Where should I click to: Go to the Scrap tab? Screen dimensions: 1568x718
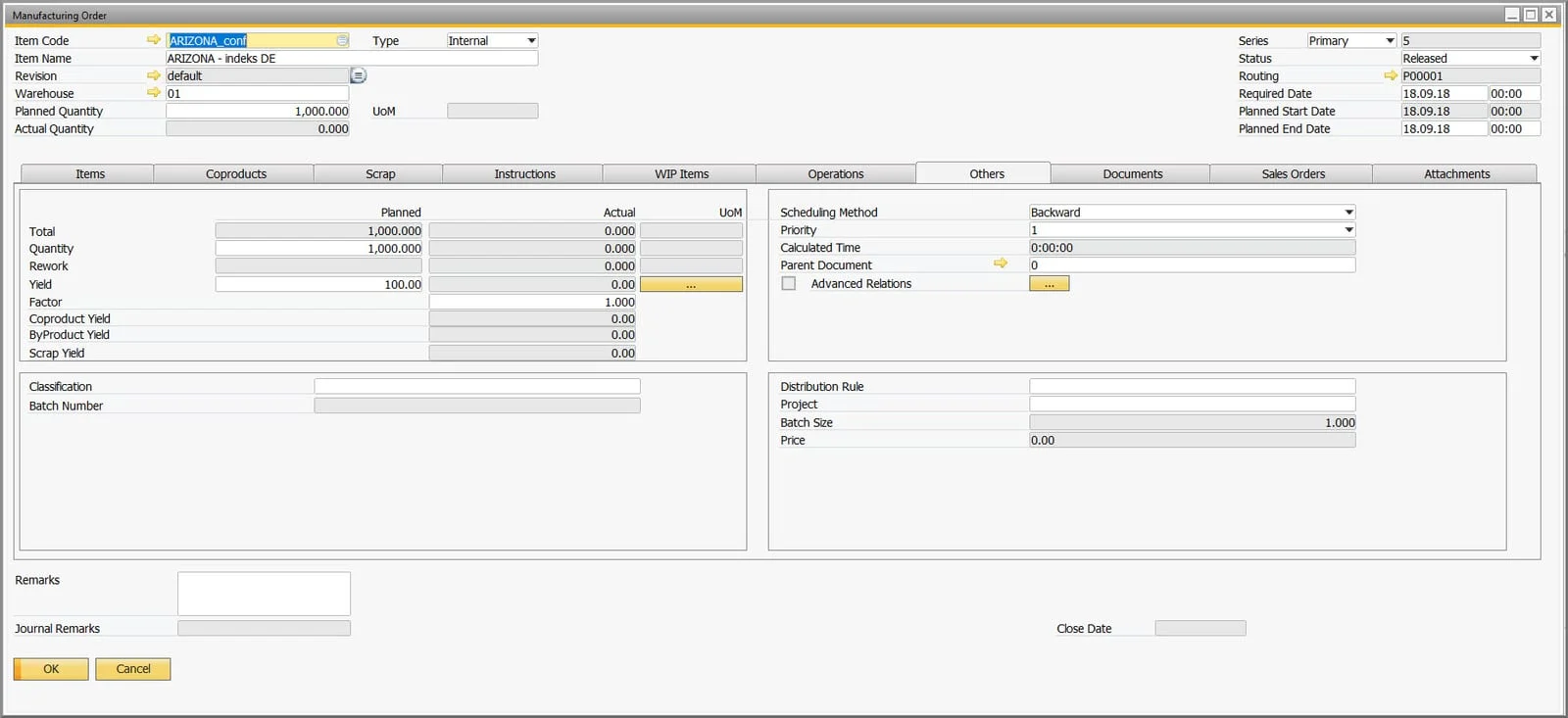pos(380,173)
